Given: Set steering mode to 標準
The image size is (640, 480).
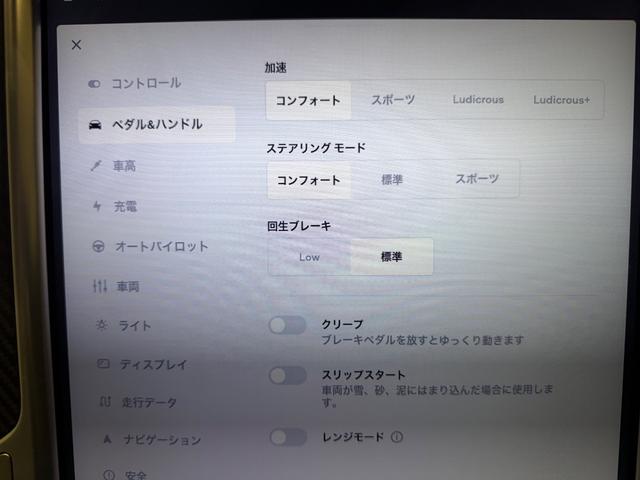Looking at the screenshot, I should click(392, 180).
